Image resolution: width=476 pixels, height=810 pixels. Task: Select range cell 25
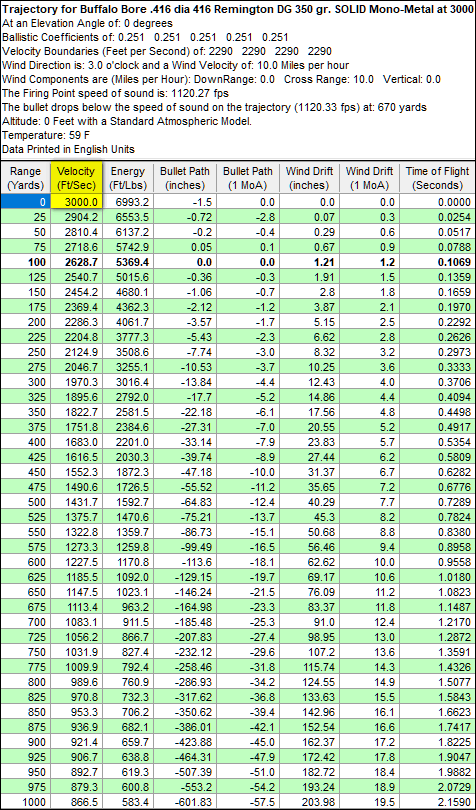click(x=25, y=218)
